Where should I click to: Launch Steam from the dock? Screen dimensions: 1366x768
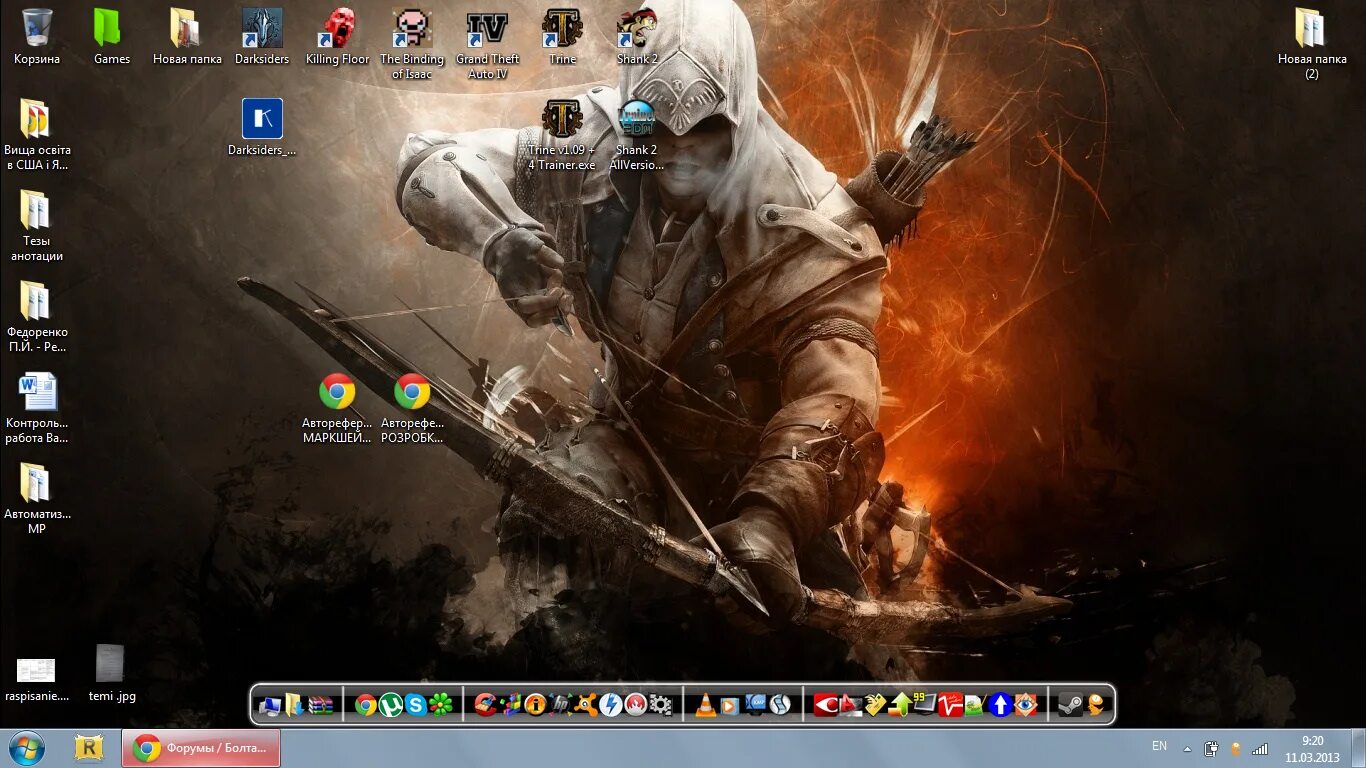tap(1070, 705)
